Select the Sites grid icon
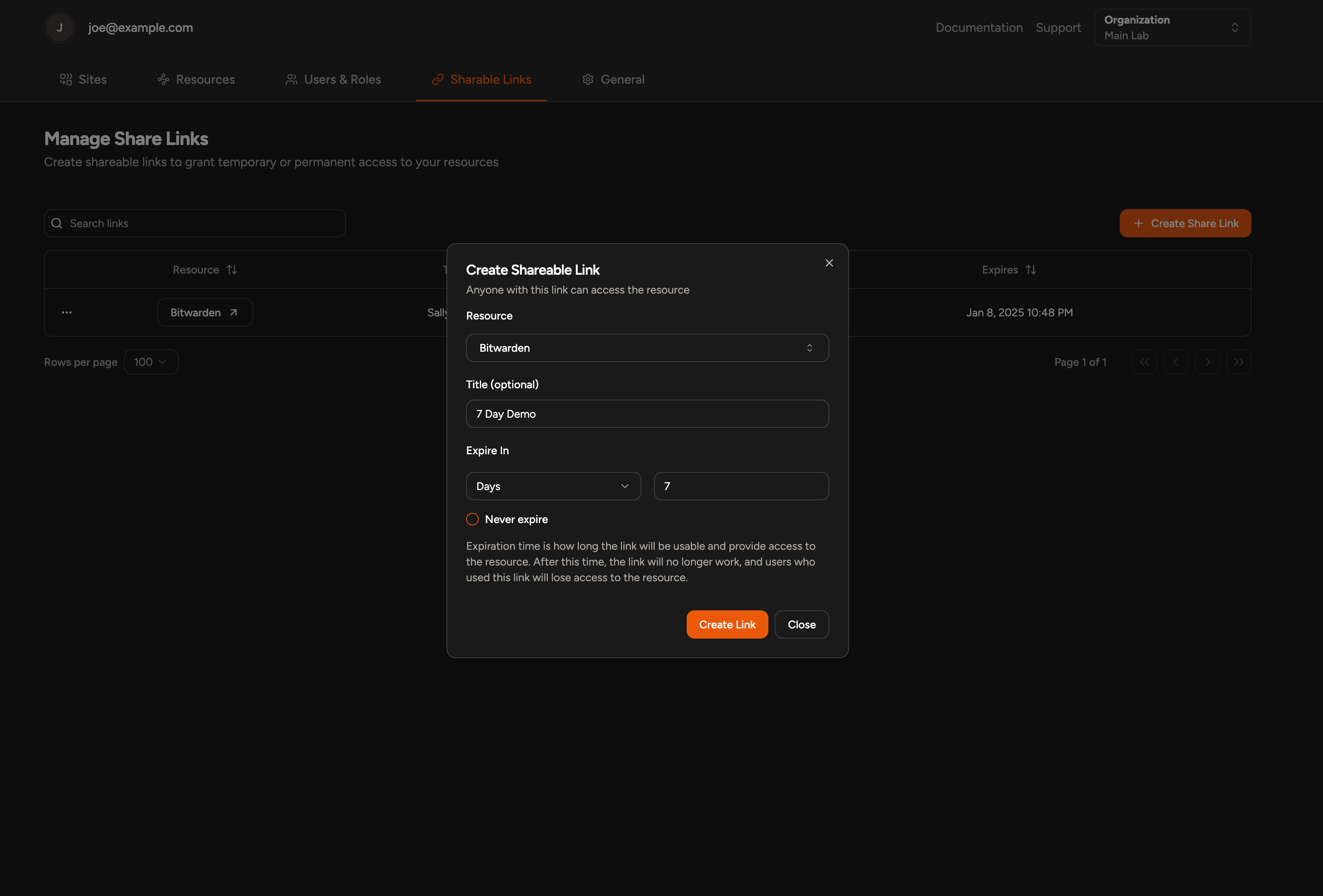Screen dimensions: 1323x896 (x=66, y=79)
